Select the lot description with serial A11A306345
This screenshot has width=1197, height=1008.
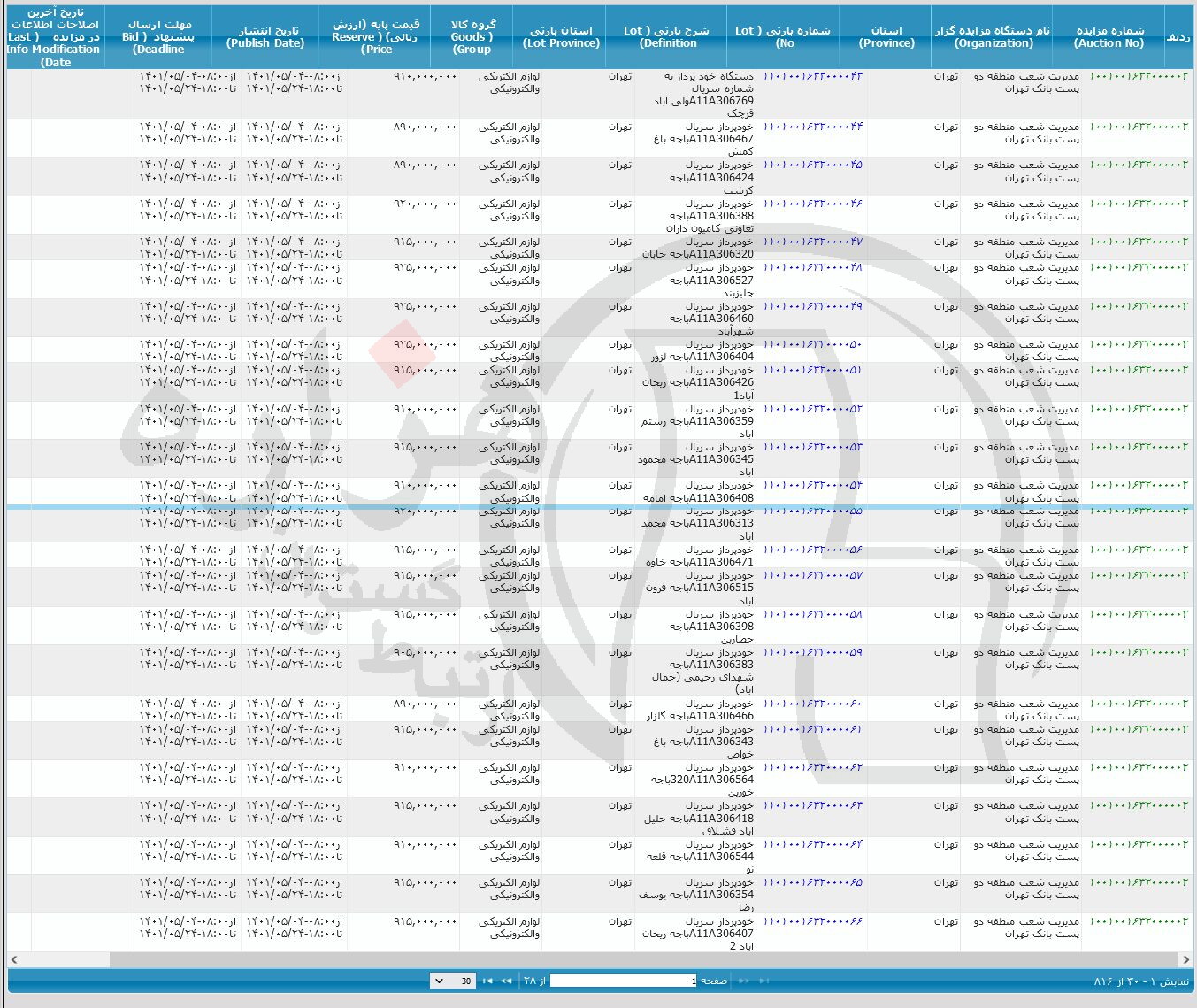click(x=695, y=460)
